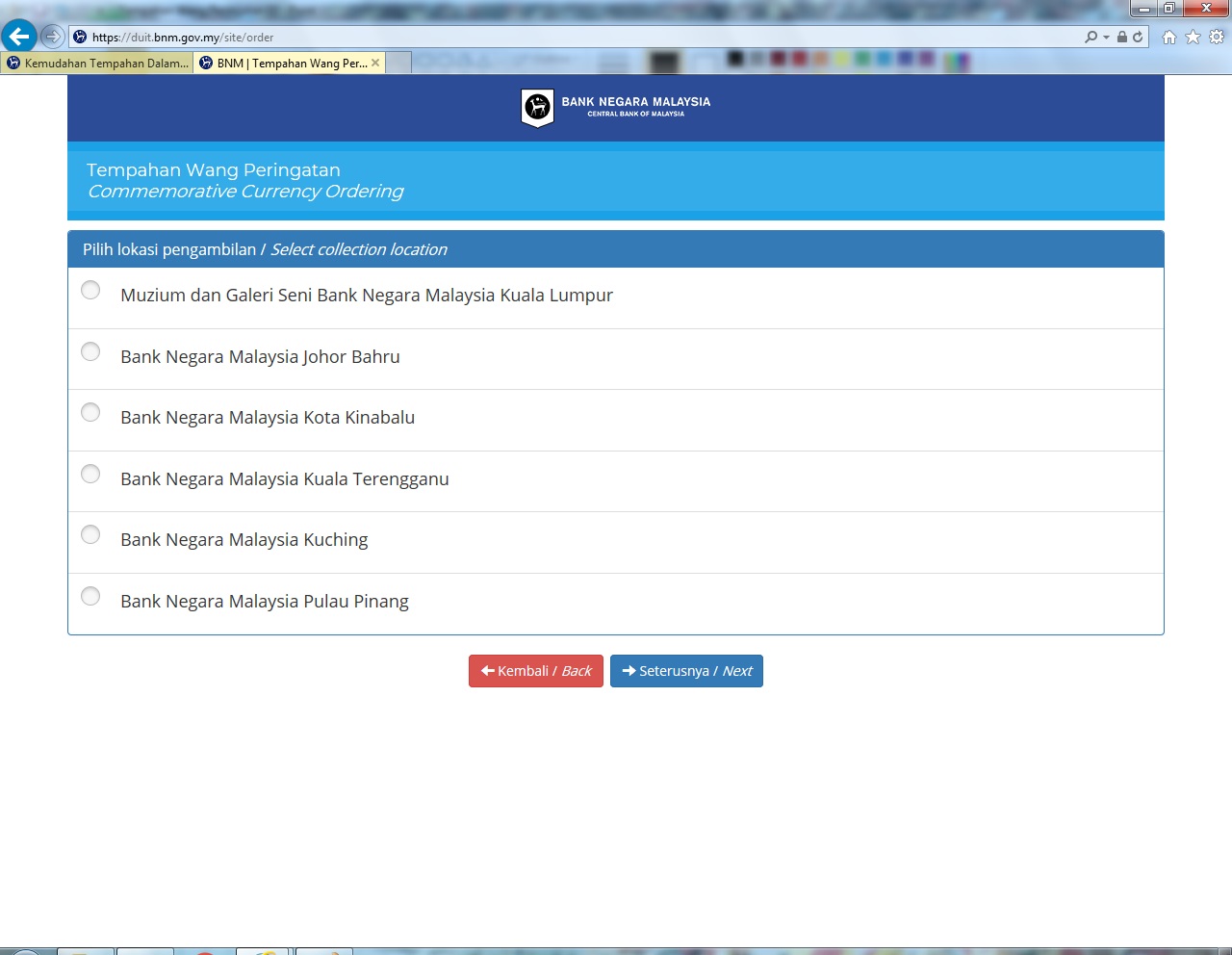Click the Johor Bahru location label
Screen dimensions: 1232x955
tap(260, 356)
